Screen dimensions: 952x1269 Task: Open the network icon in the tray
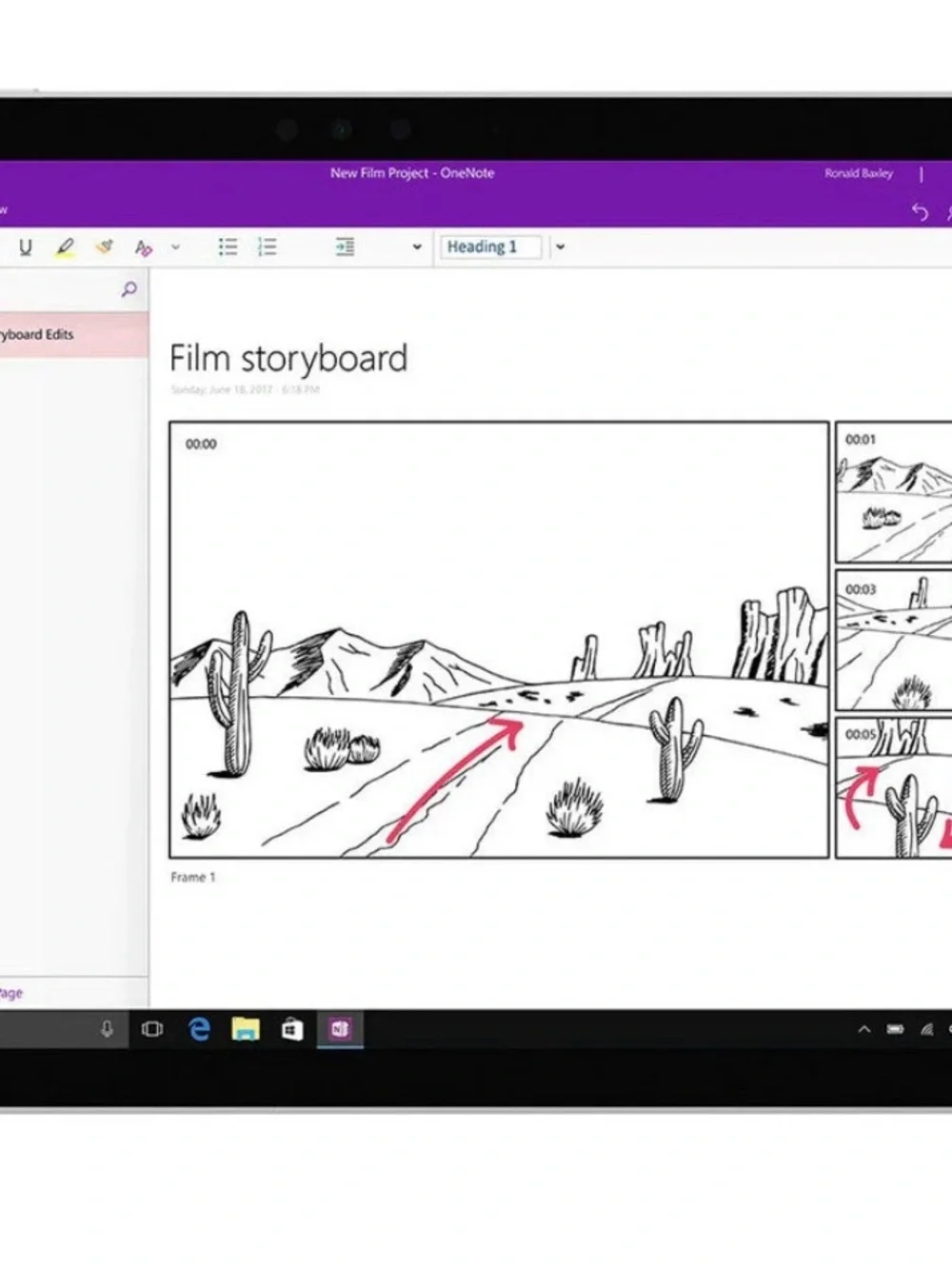click(926, 1029)
